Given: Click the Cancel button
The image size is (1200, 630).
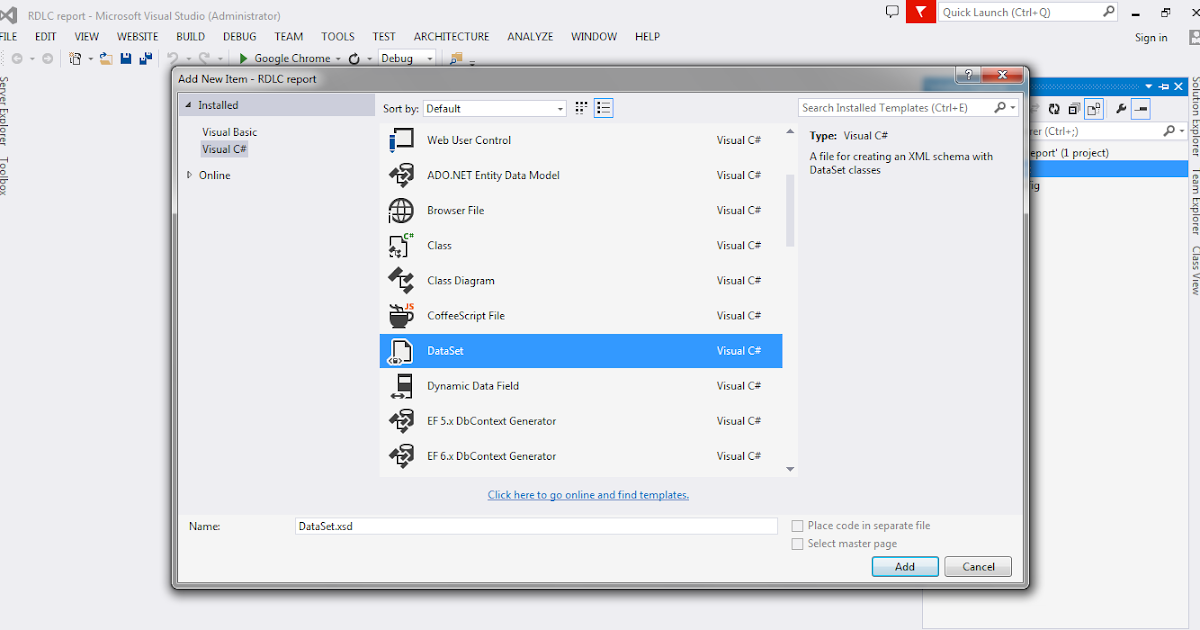Looking at the screenshot, I should [978, 566].
